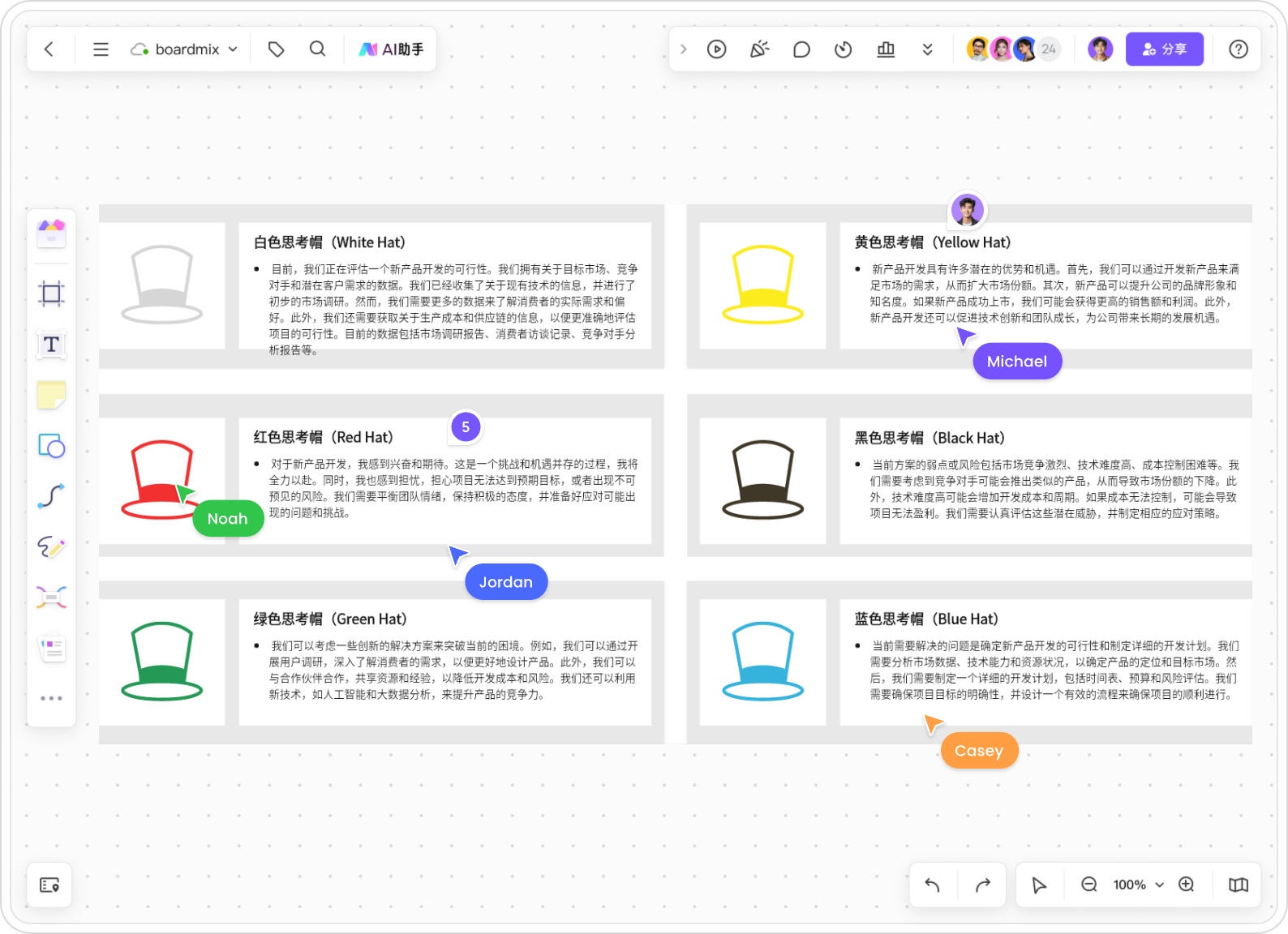Screen dimensions: 1288x934
Task: Select the yellow hat image
Action: [x=763, y=285]
